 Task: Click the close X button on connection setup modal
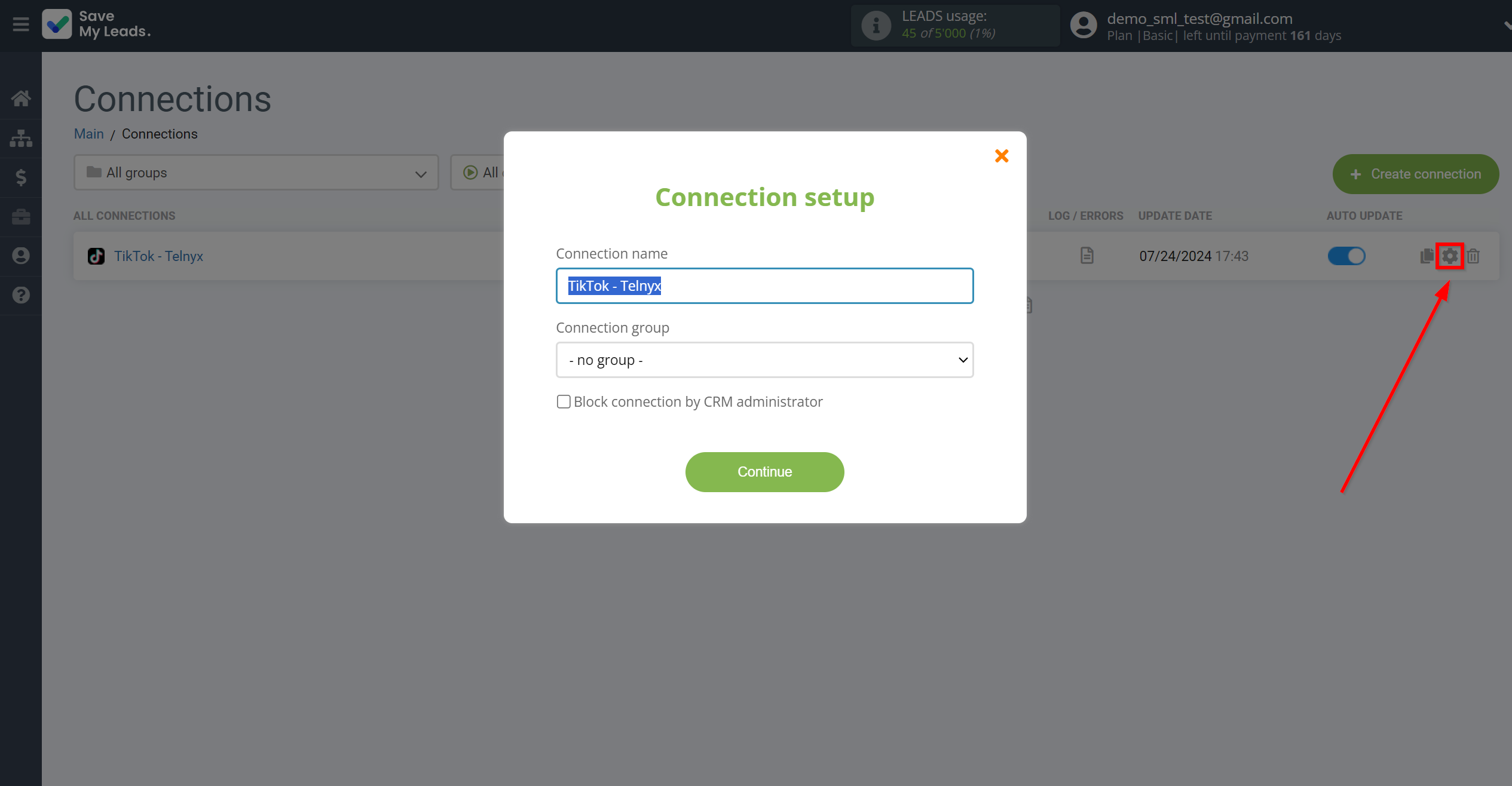click(x=1001, y=155)
